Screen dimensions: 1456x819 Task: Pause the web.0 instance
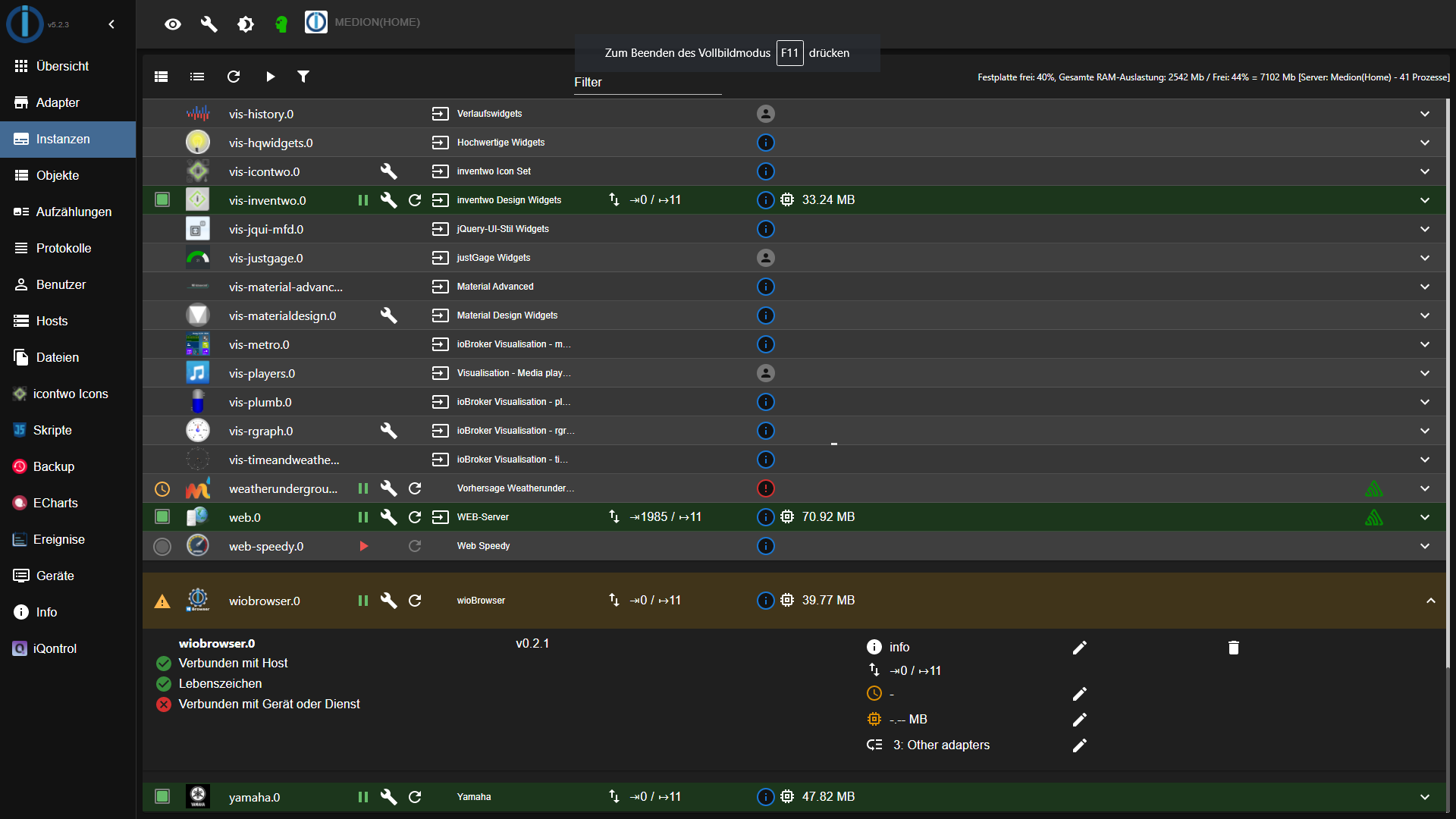click(363, 517)
